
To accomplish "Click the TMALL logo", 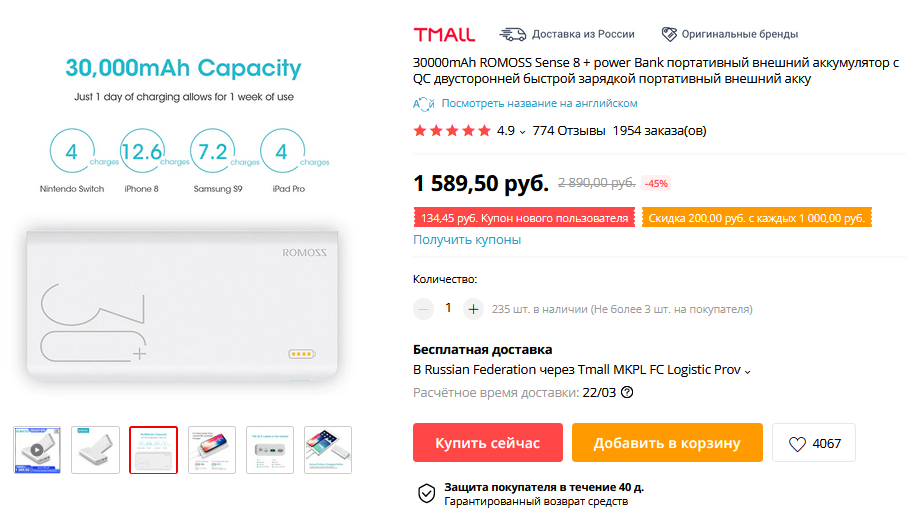I will (444, 34).
